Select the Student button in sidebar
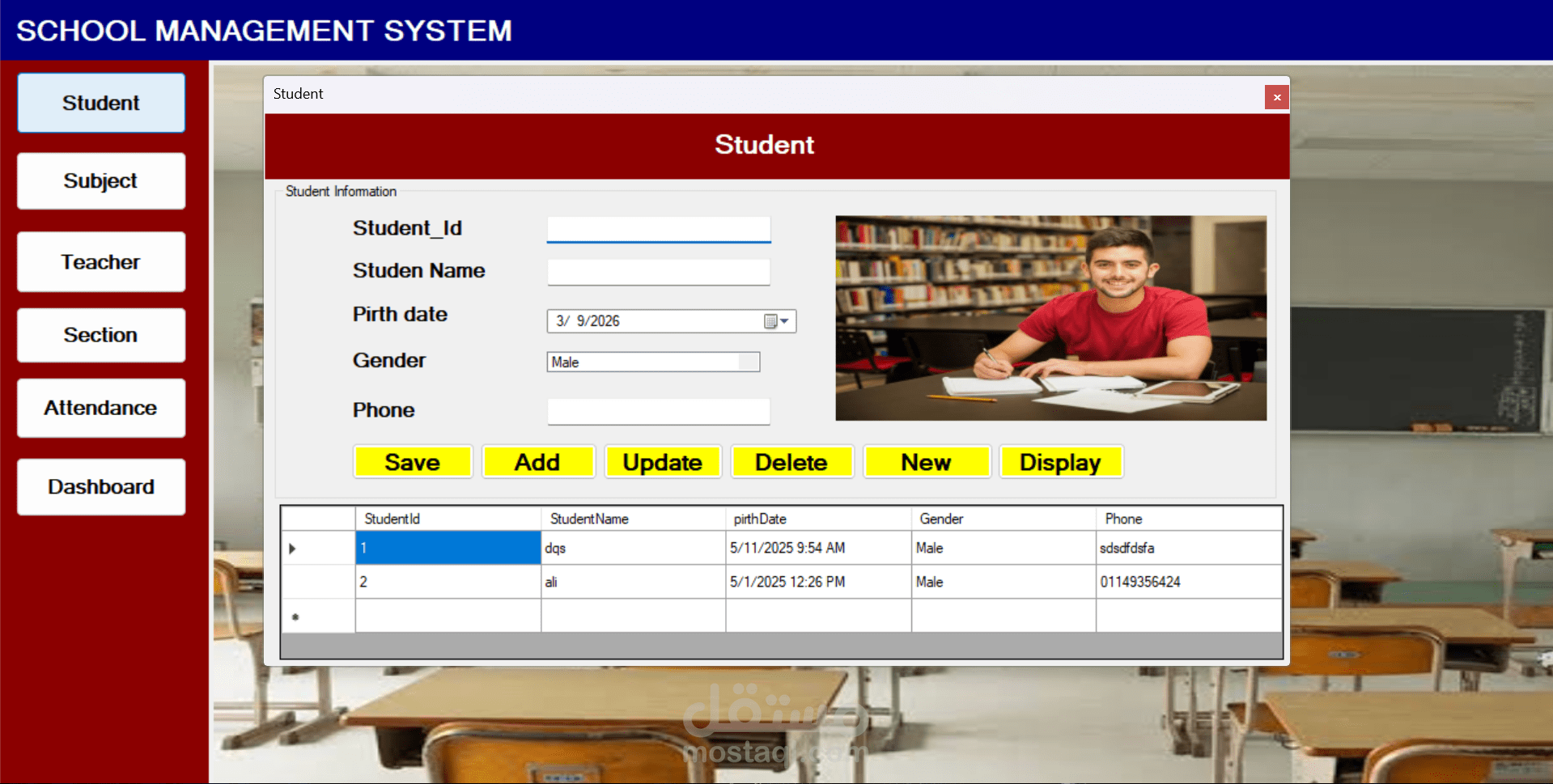 coord(100,102)
